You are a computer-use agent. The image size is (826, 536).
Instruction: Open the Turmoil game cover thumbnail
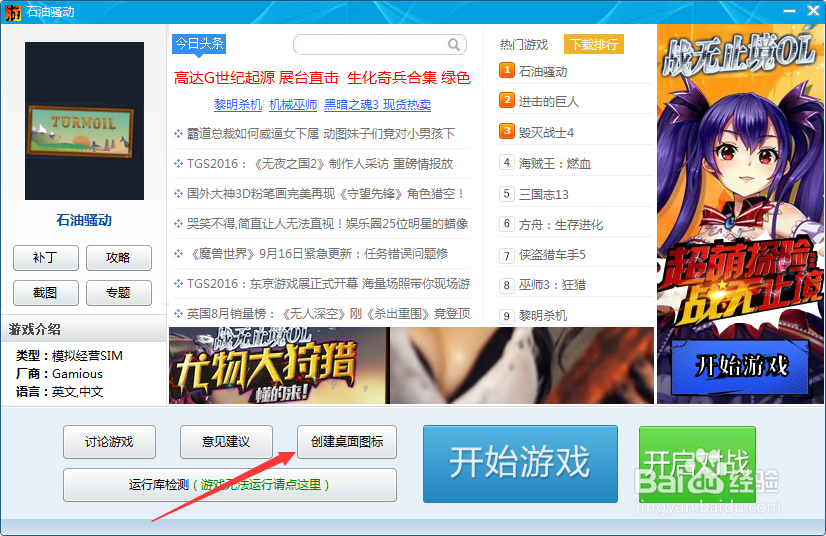84,121
